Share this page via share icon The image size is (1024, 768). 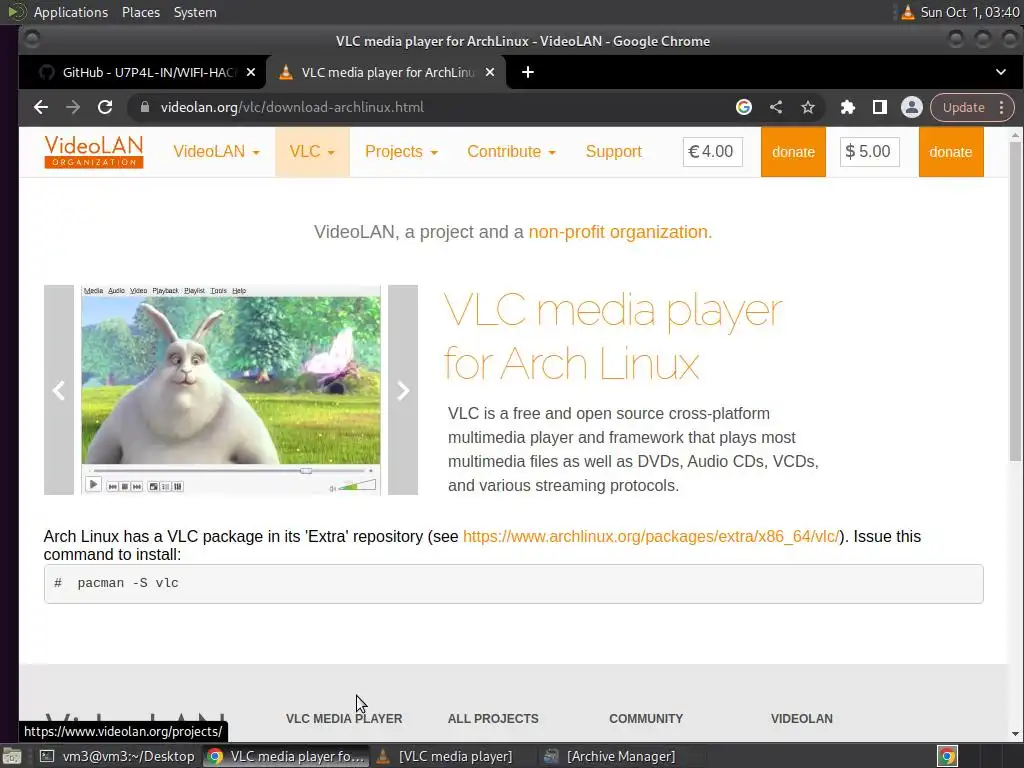click(776, 107)
